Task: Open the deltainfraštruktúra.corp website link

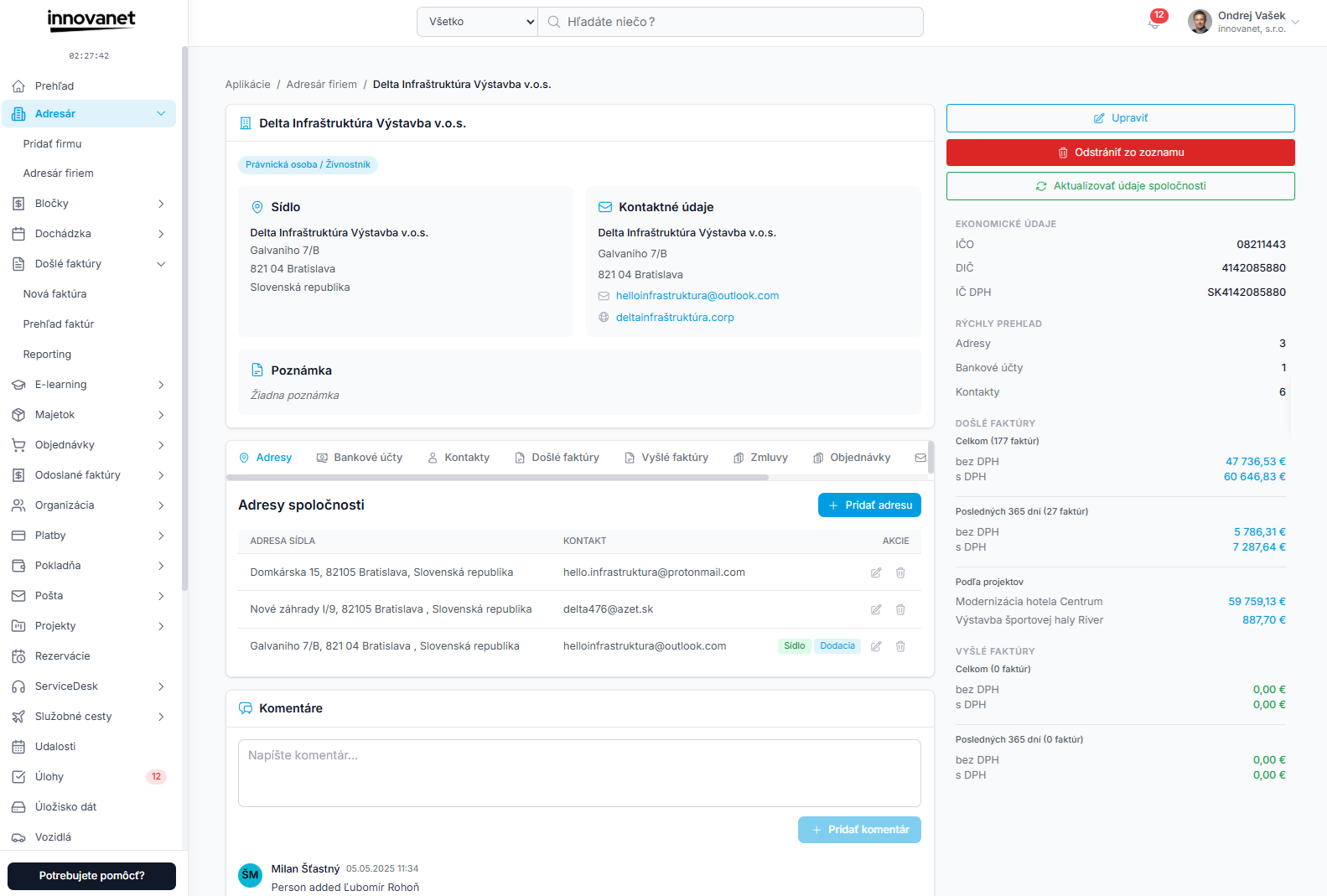Action: pos(675,318)
